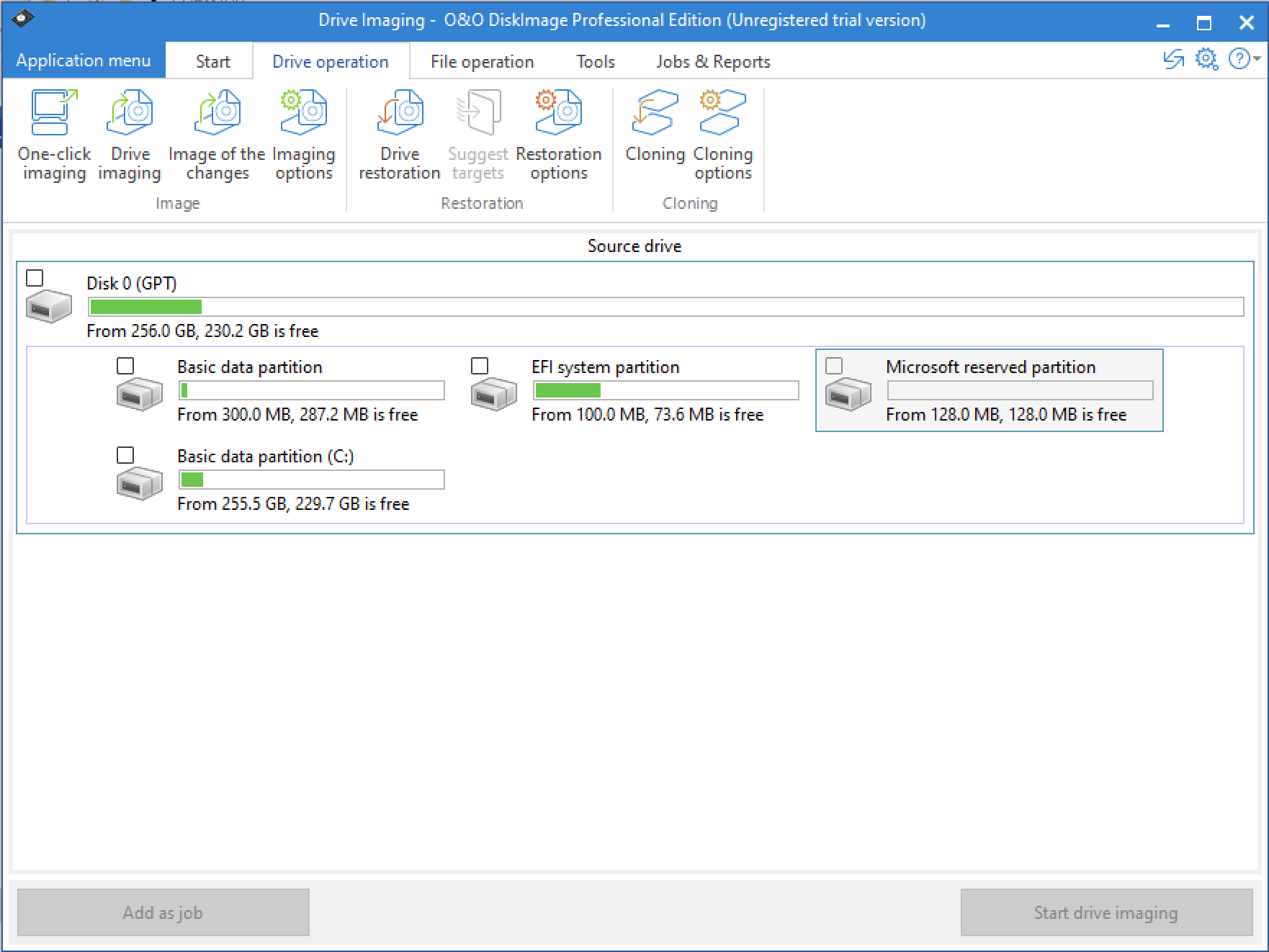This screenshot has height=952, width=1269.
Task: Click 'From 300.0 MB, 287.2 MB is free' text
Action: 297,414
